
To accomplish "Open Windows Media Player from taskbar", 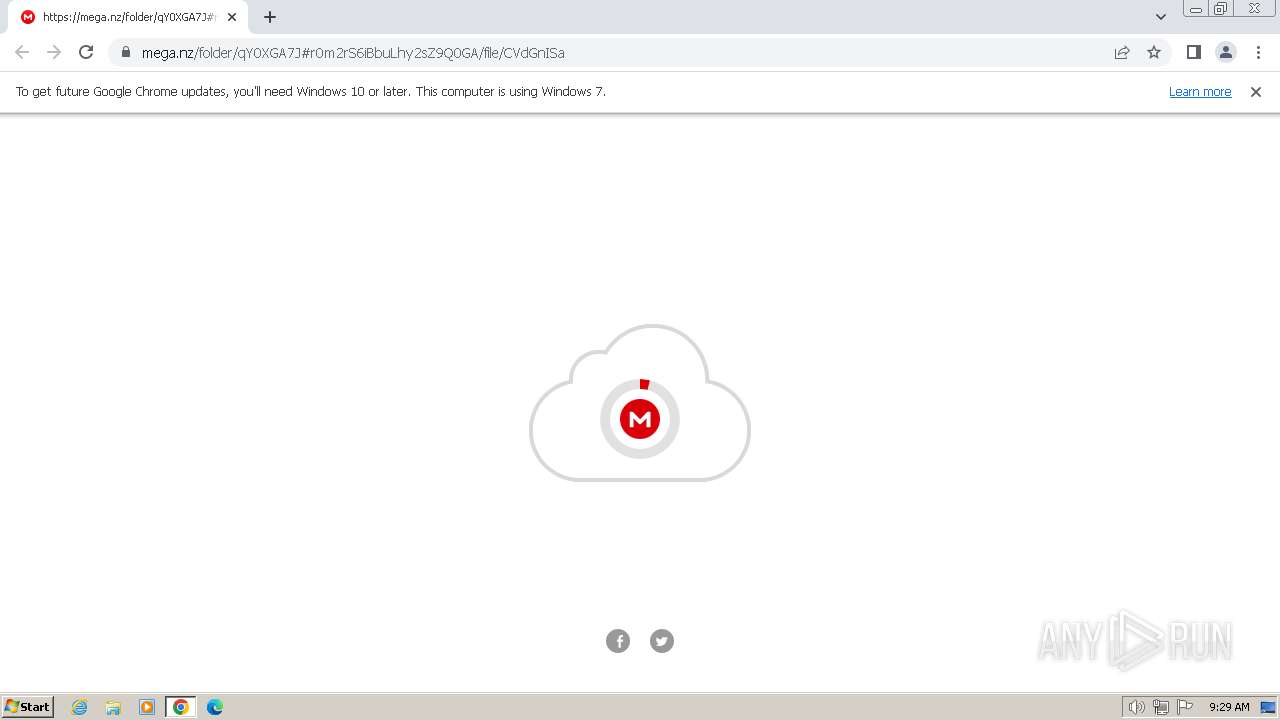I will point(147,707).
